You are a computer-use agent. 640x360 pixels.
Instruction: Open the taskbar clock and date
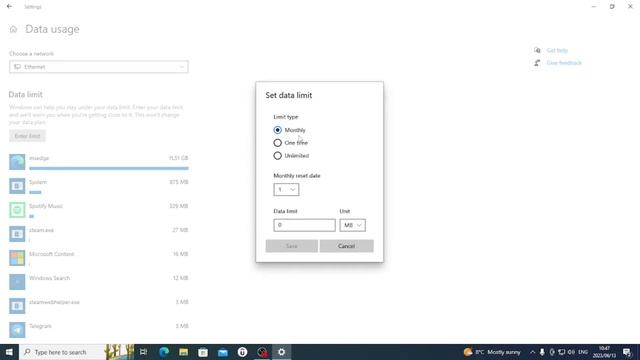pos(604,352)
